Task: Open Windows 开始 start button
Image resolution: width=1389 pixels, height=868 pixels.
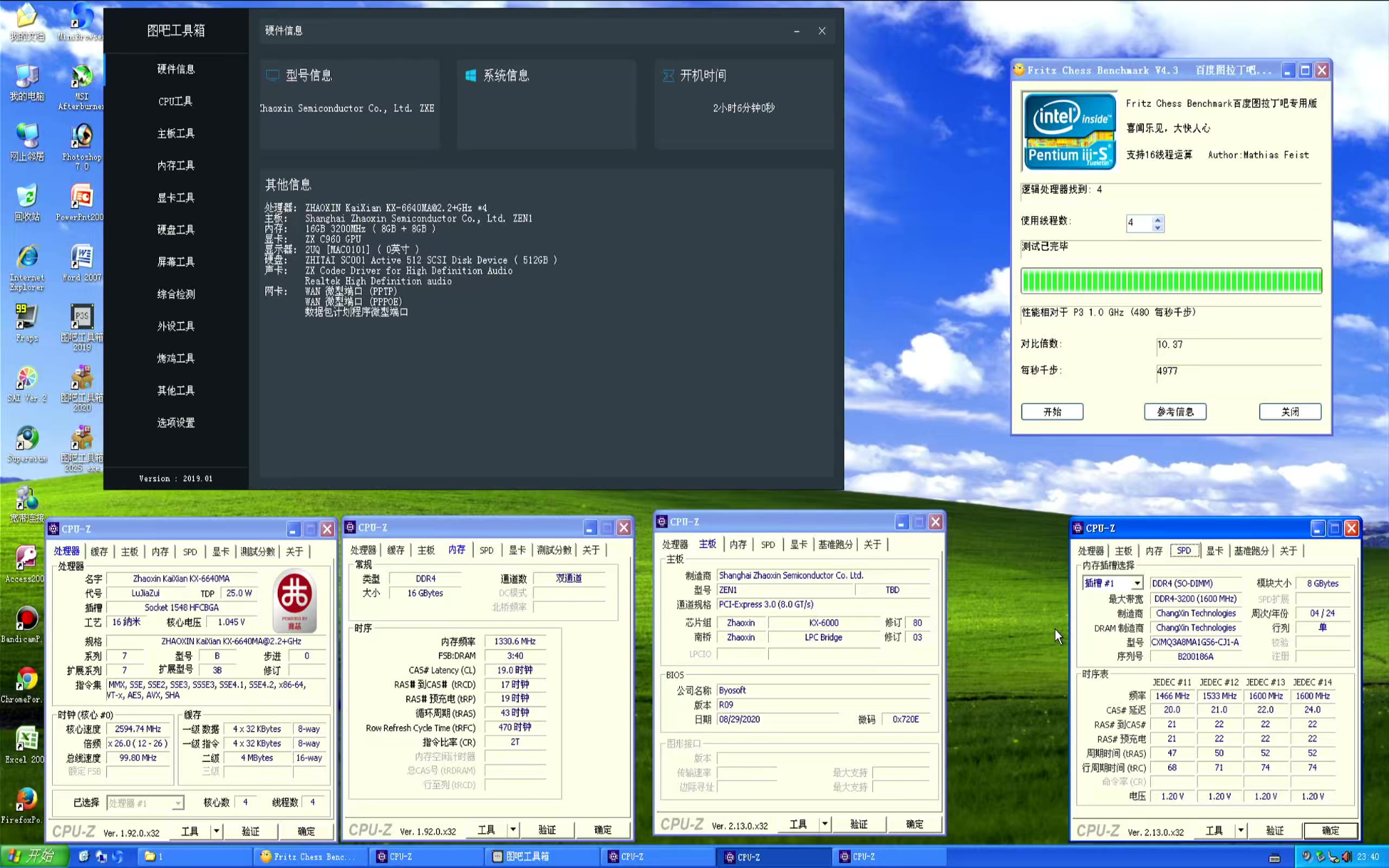Action: tap(34, 856)
